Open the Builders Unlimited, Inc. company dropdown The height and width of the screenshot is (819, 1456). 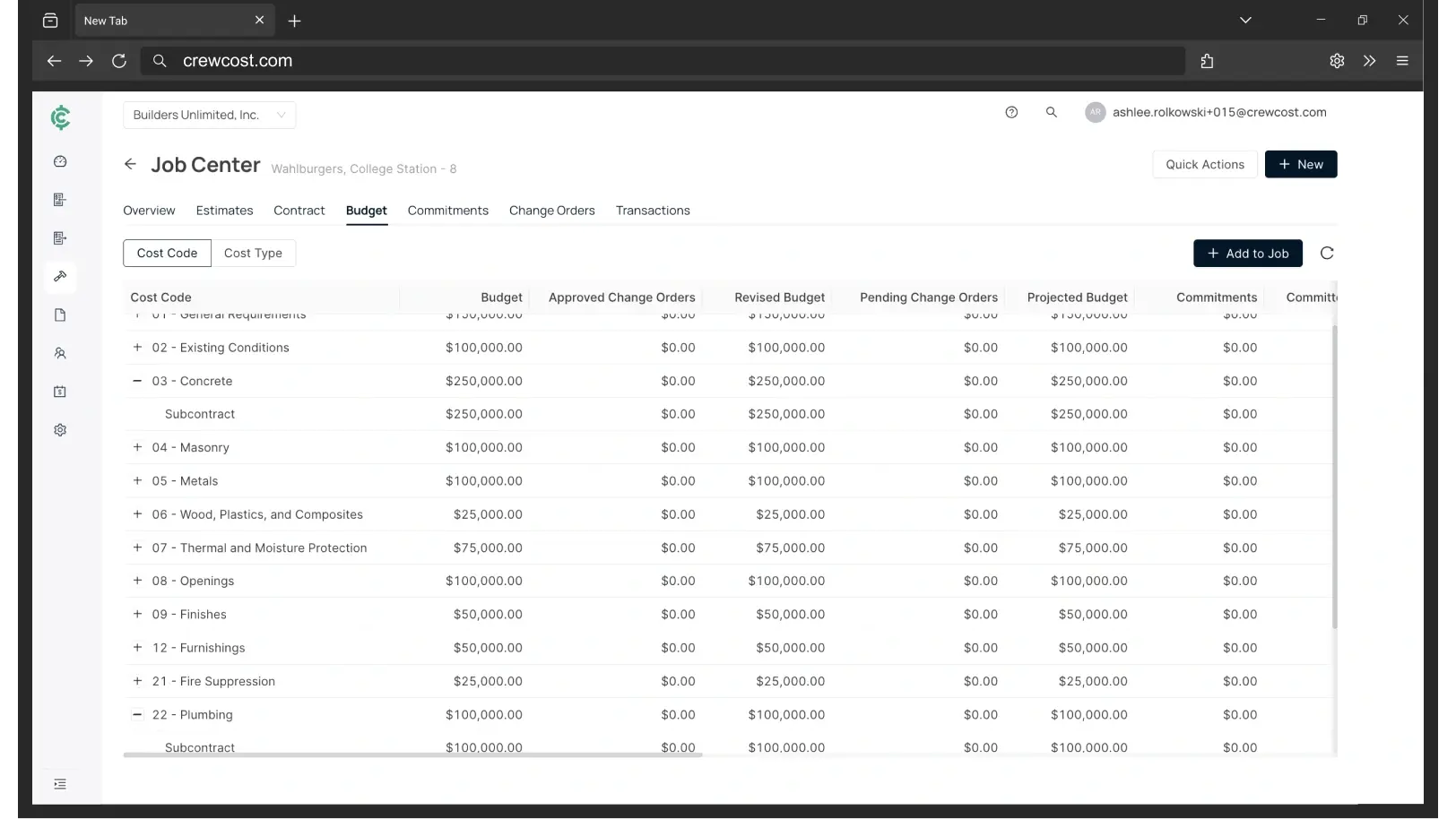[209, 115]
